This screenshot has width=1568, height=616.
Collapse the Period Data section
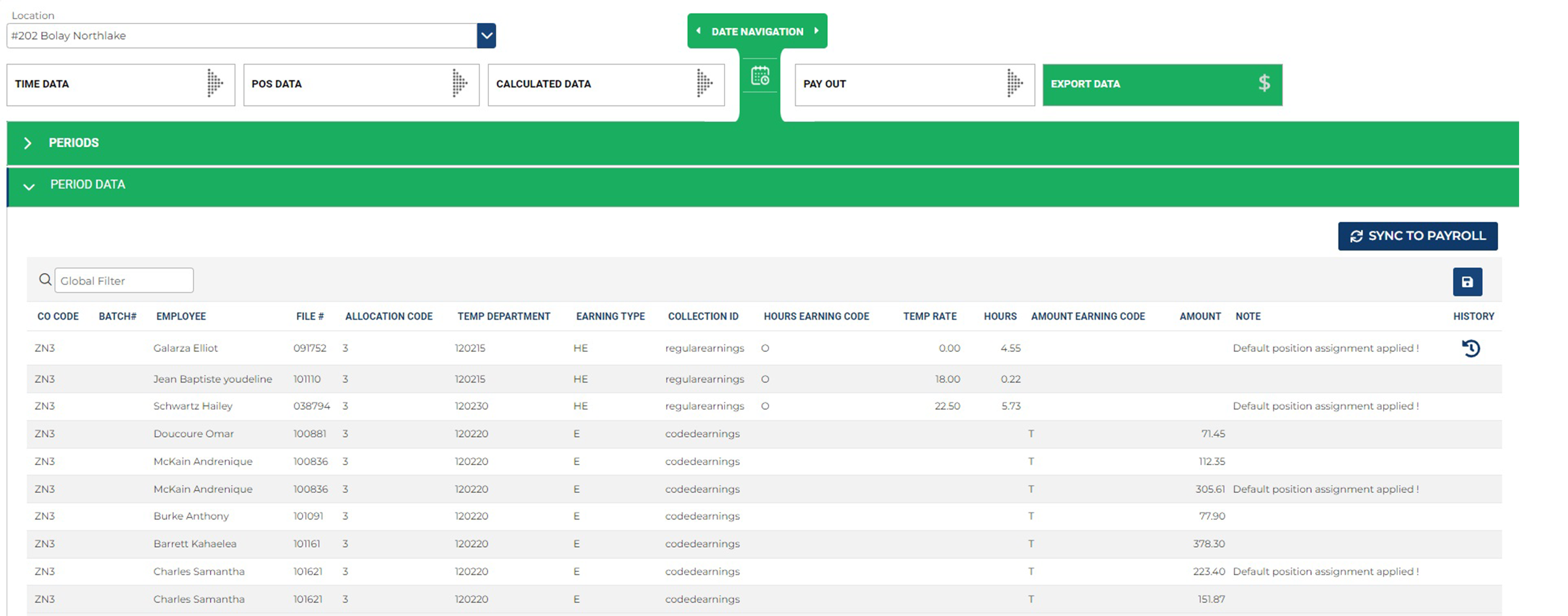[x=28, y=185]
